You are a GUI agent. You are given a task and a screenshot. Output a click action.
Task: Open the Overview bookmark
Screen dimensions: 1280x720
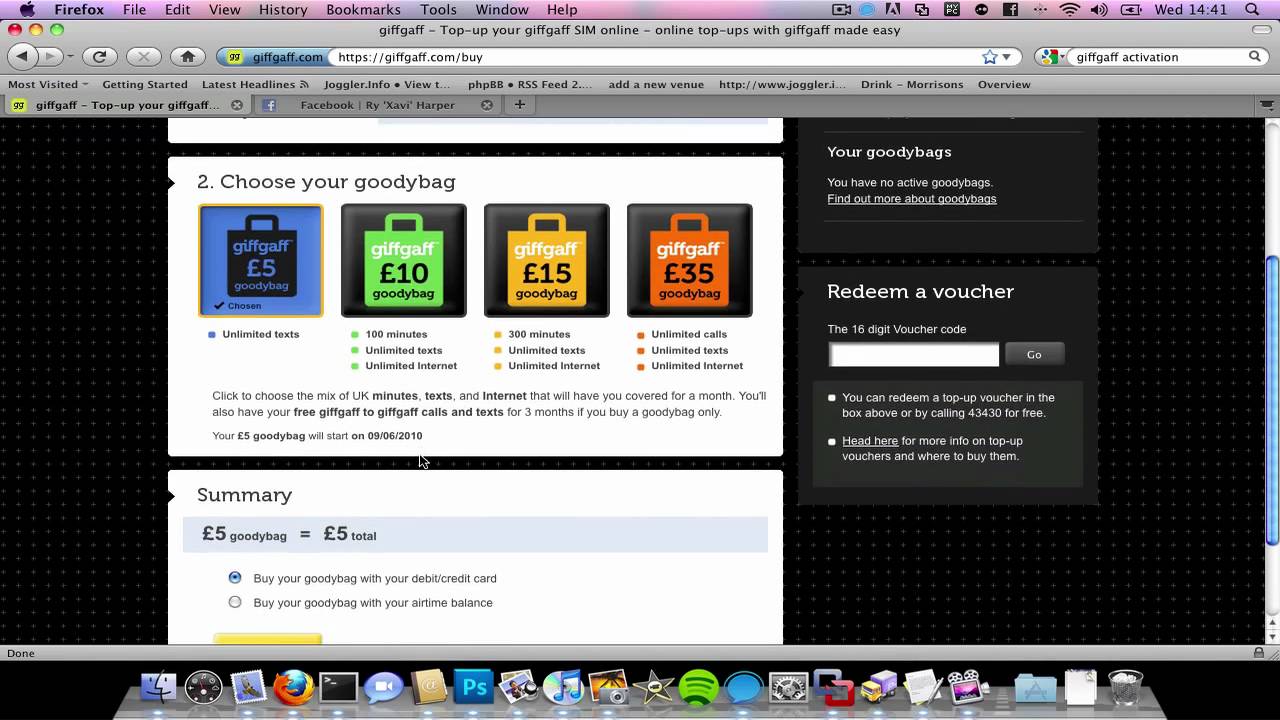pos(1004,84)
